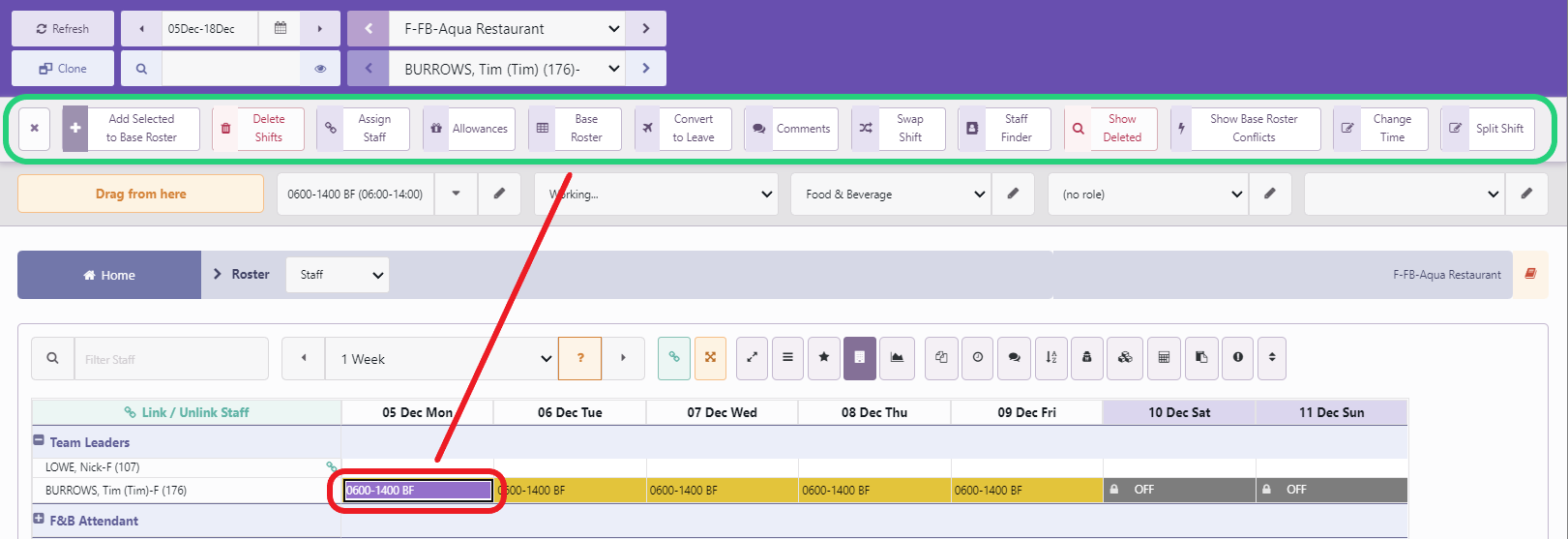Click the orange expand arrows icon
The height and width of the screenshot is (539, 1568).
[x=710, y=358]
